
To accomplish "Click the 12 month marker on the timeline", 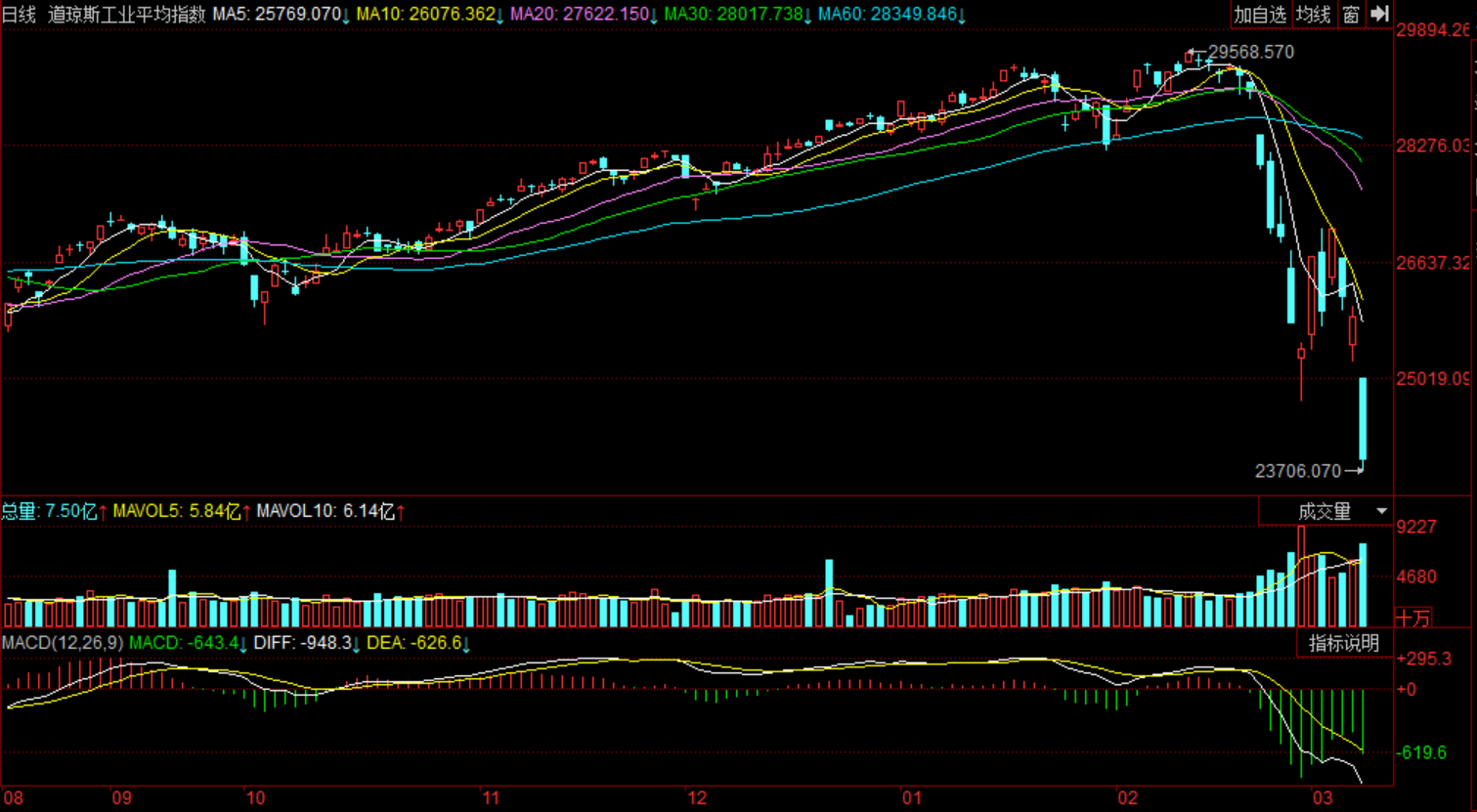I will coord(696,798).
